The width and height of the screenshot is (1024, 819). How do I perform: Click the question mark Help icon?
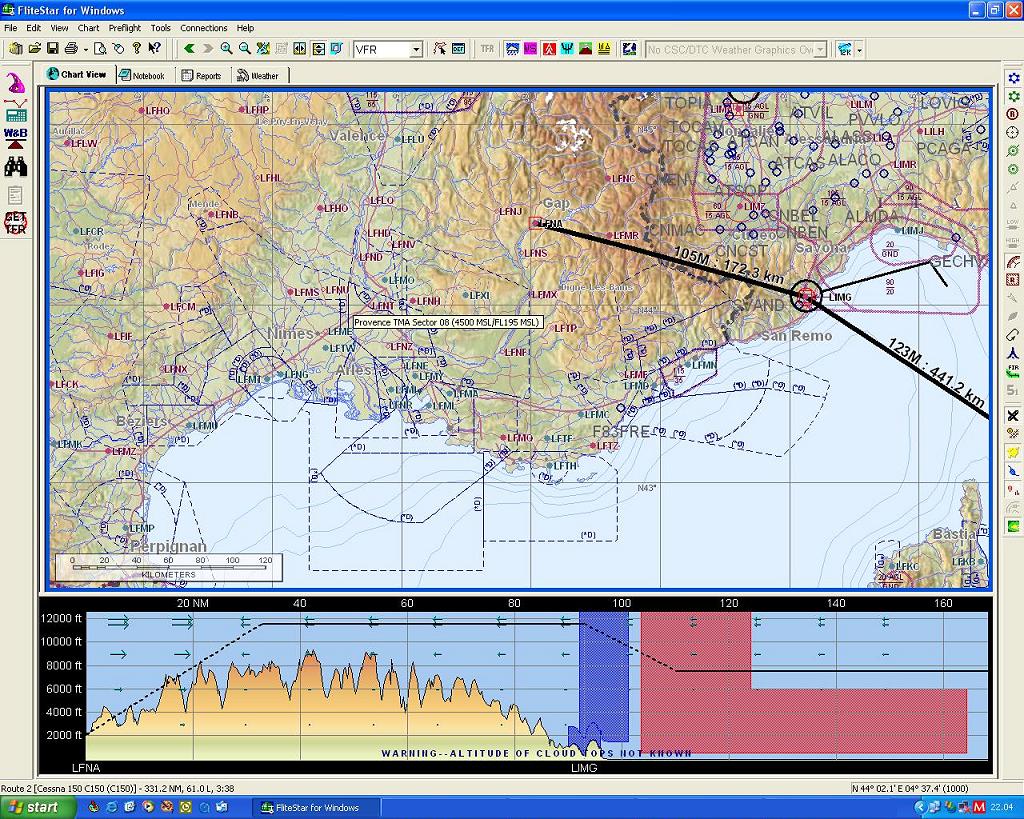coord(136,49)
